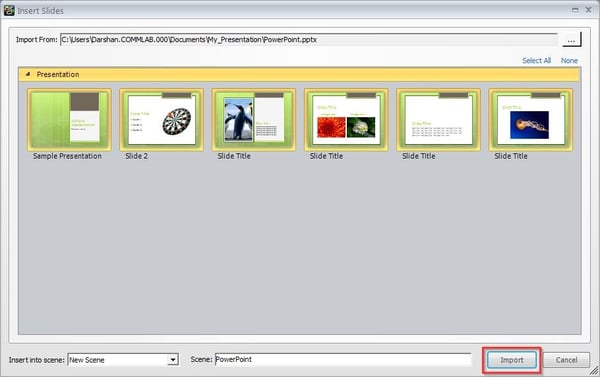Image resolution: width=600 pixels, height=377 pixels.
Task: Select the jellyfish slide thumbnail
Action: click(531, 120)
